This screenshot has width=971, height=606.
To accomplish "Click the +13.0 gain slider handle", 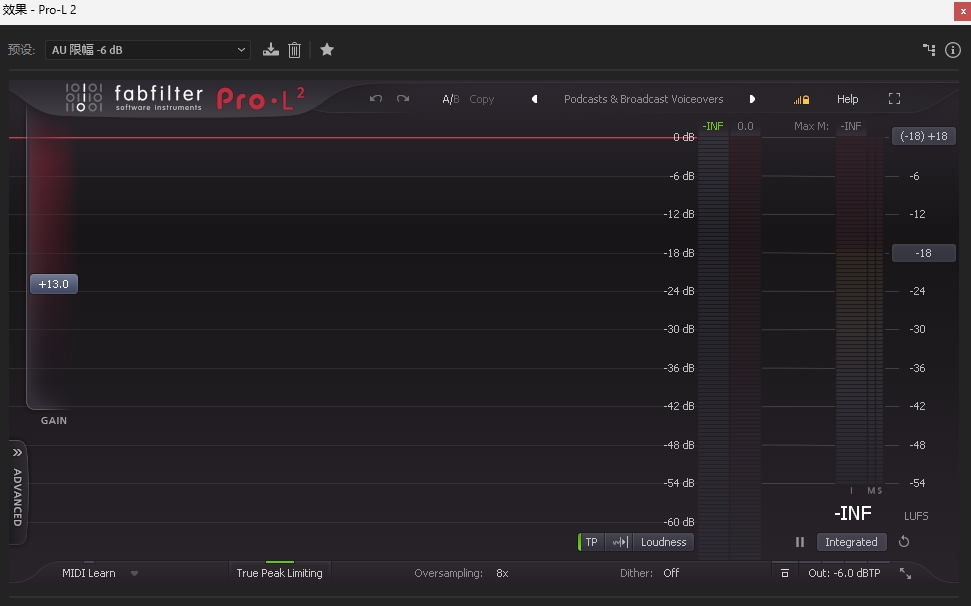I will [x=54, y=284].
